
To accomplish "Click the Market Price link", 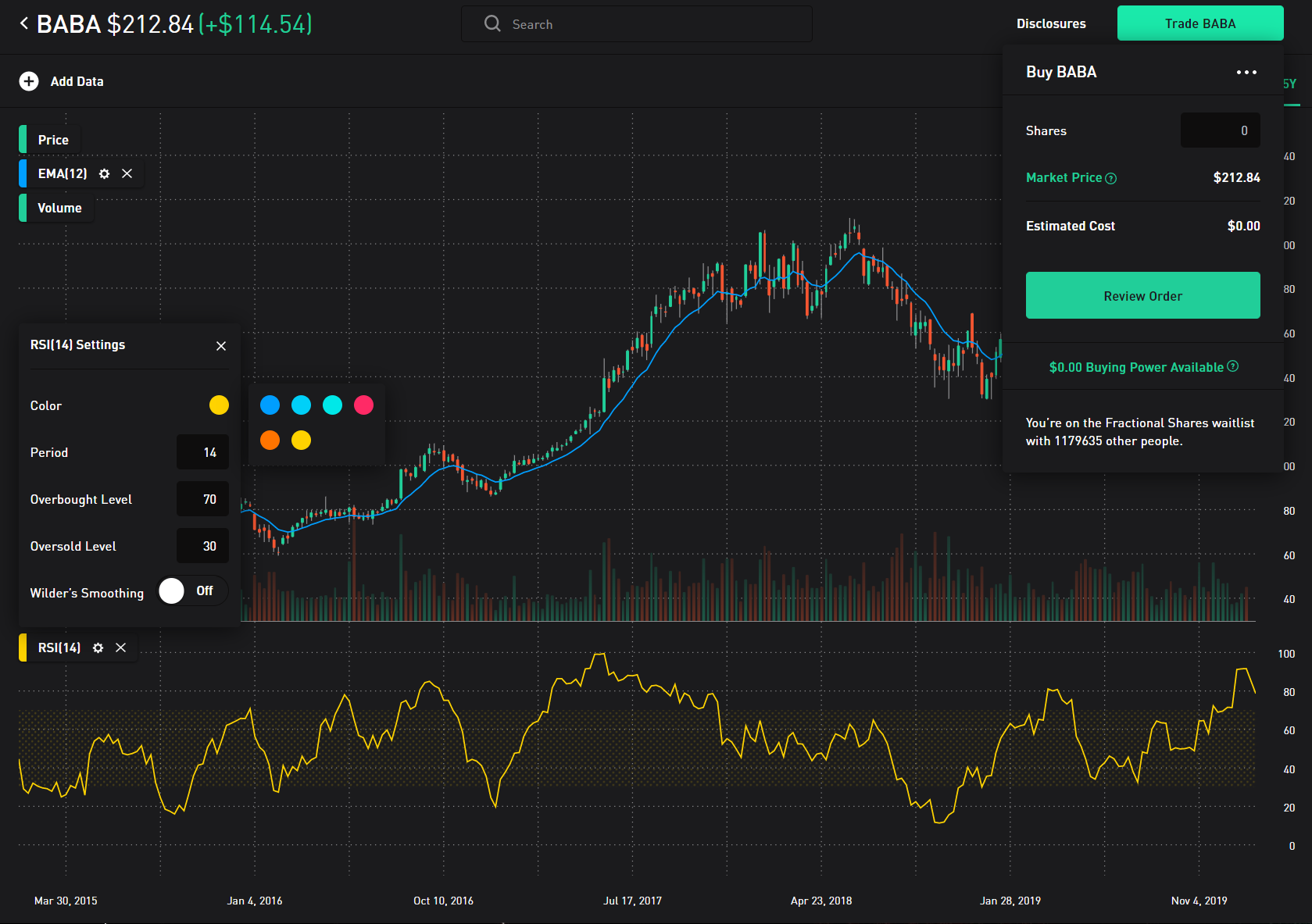I will pyautogui.click(x=1064, y=177).
